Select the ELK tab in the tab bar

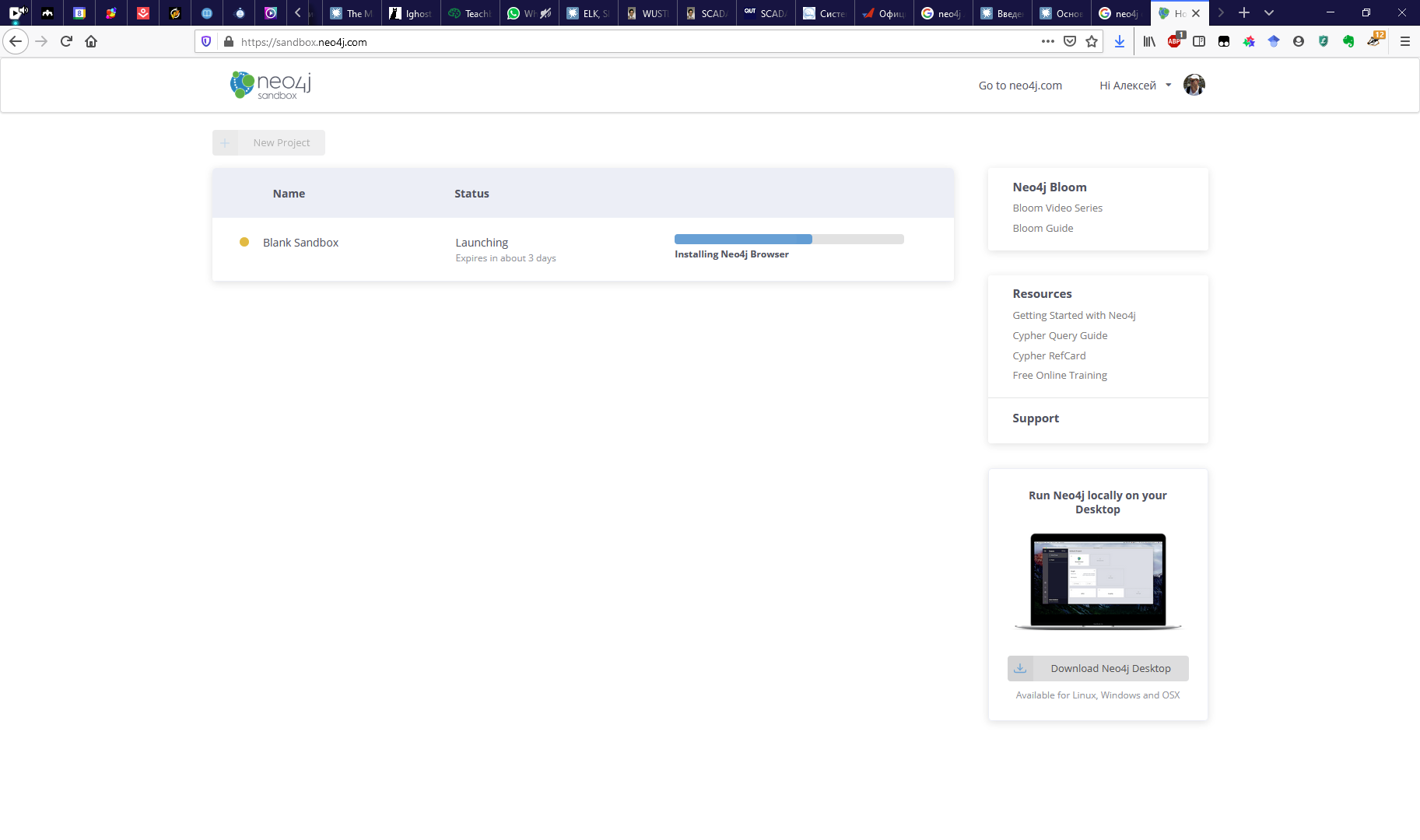(x=589, y=12)
